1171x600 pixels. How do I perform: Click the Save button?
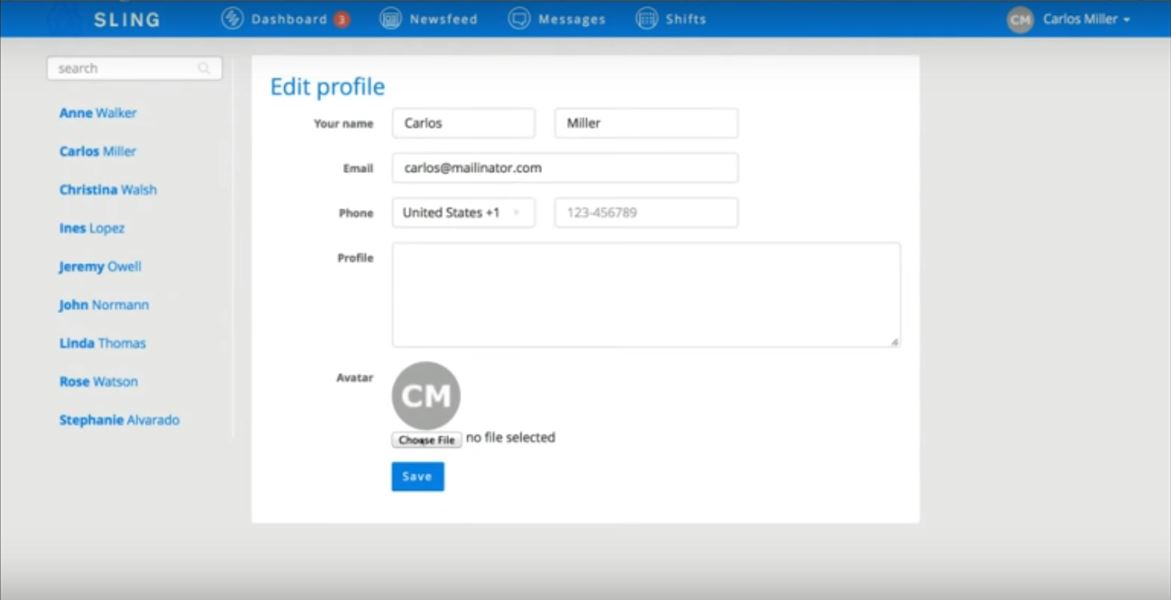click(x=417, y=476)
